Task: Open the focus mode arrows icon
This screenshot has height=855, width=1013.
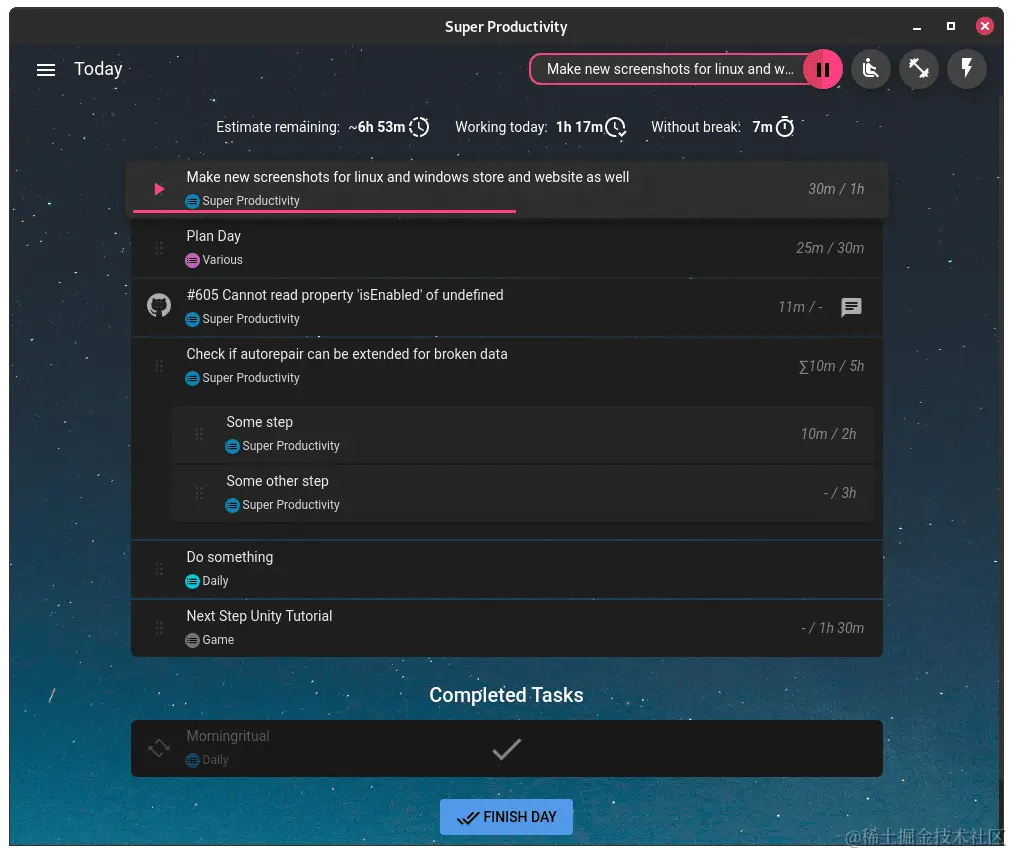Action: click(x=919, y=69)
